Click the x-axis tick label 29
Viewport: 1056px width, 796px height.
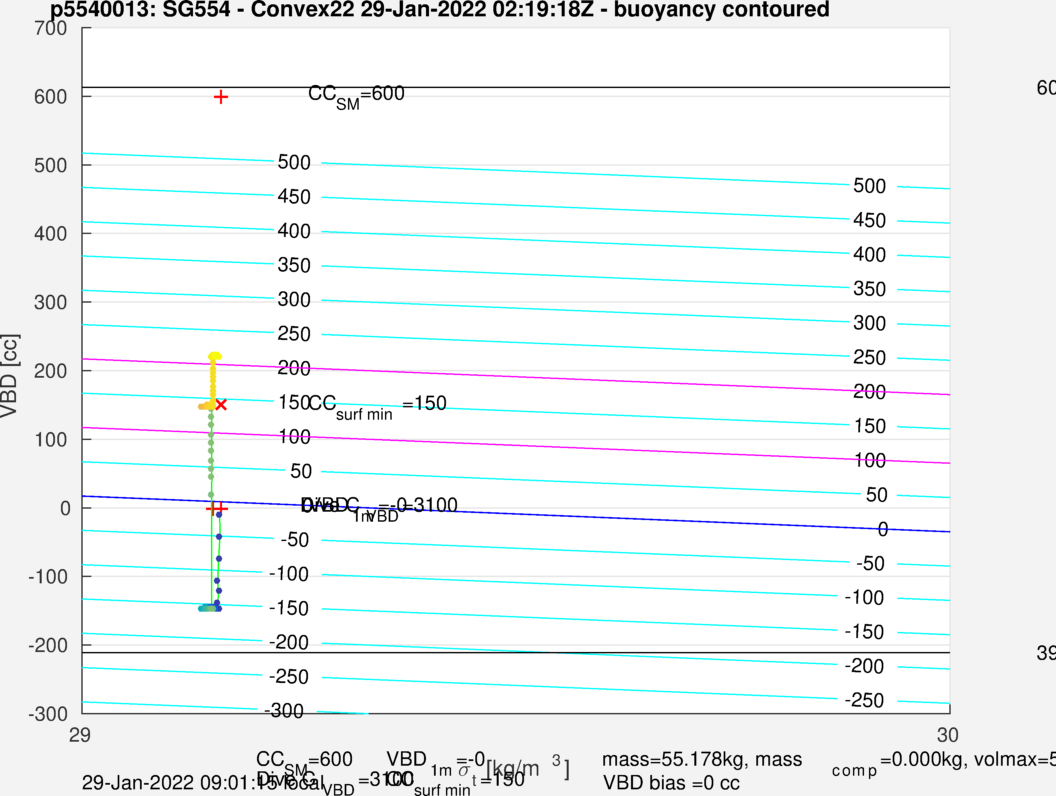pos(79,735)
